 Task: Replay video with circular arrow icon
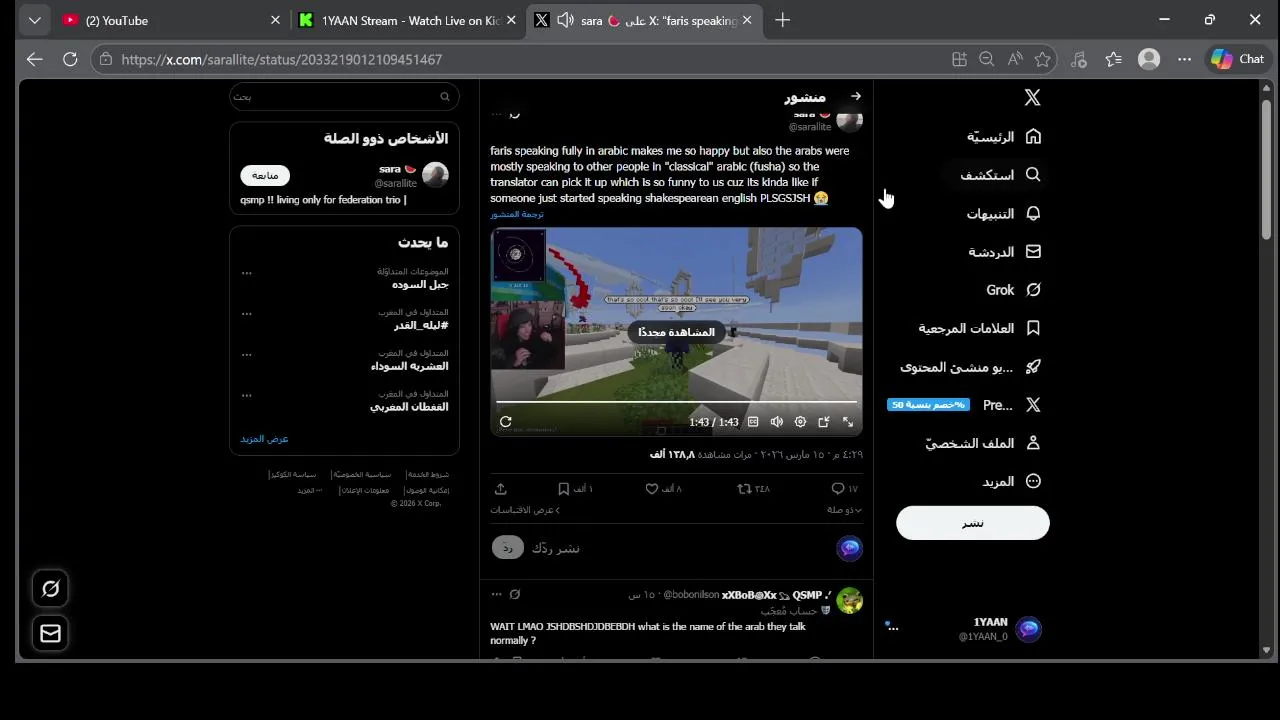[505, 422]
